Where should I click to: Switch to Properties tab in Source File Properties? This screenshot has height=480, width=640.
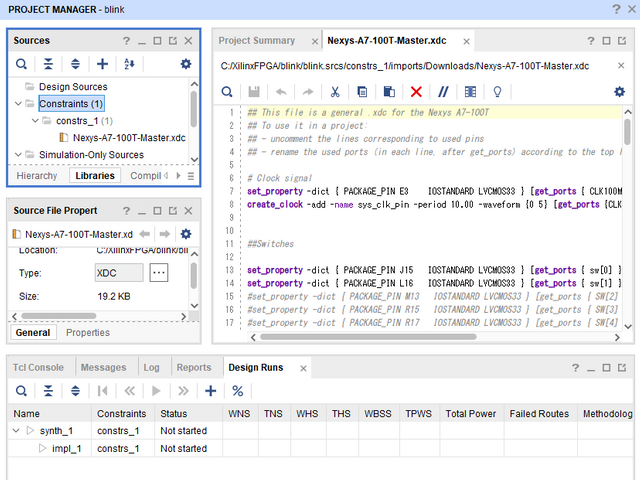coord(88,332)
